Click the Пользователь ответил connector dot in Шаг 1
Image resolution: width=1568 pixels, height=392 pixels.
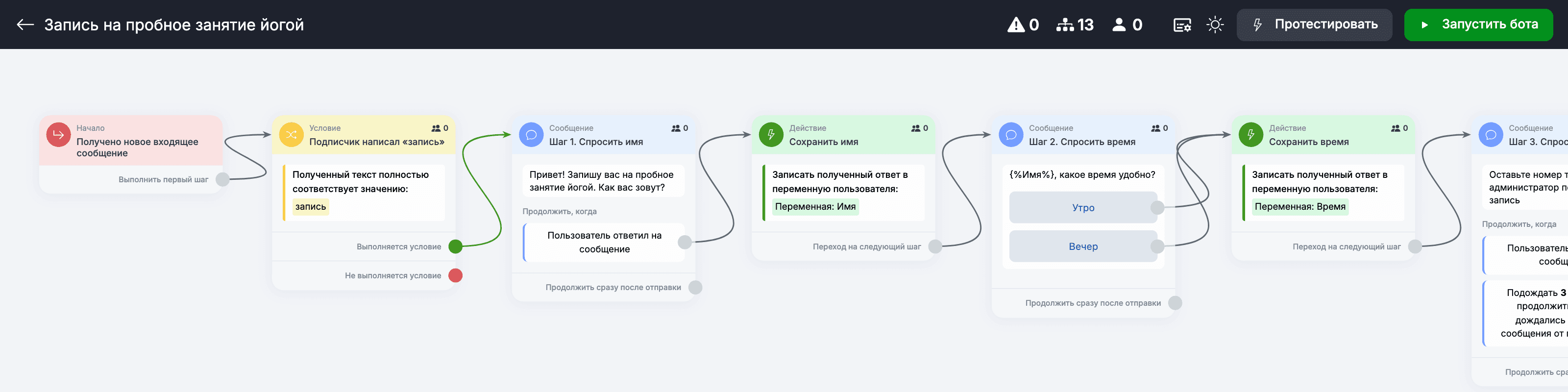(x=685, y=242)
